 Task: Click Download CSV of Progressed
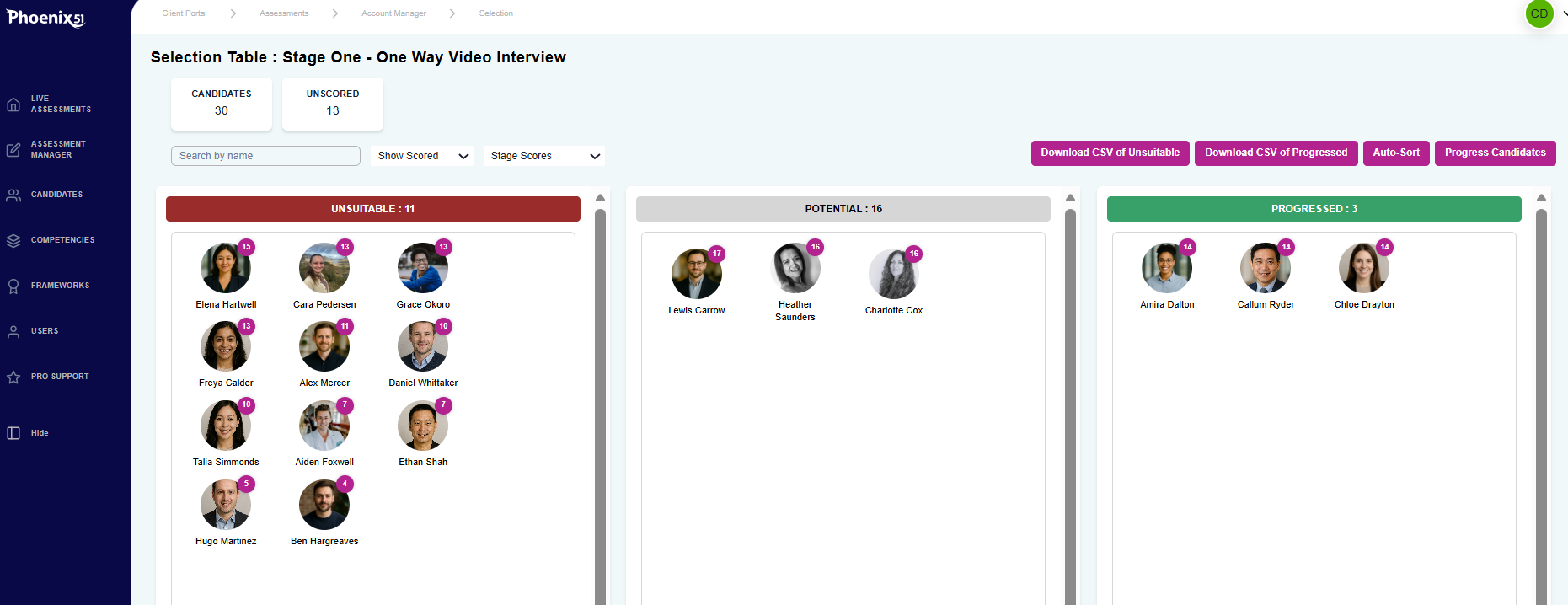coord(1276,153)
